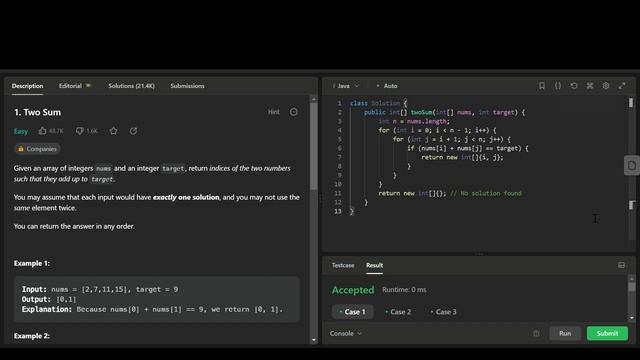Click the Easy difficulty label
This screenshot has width=640, height=360.
click(x=21, y=131)
